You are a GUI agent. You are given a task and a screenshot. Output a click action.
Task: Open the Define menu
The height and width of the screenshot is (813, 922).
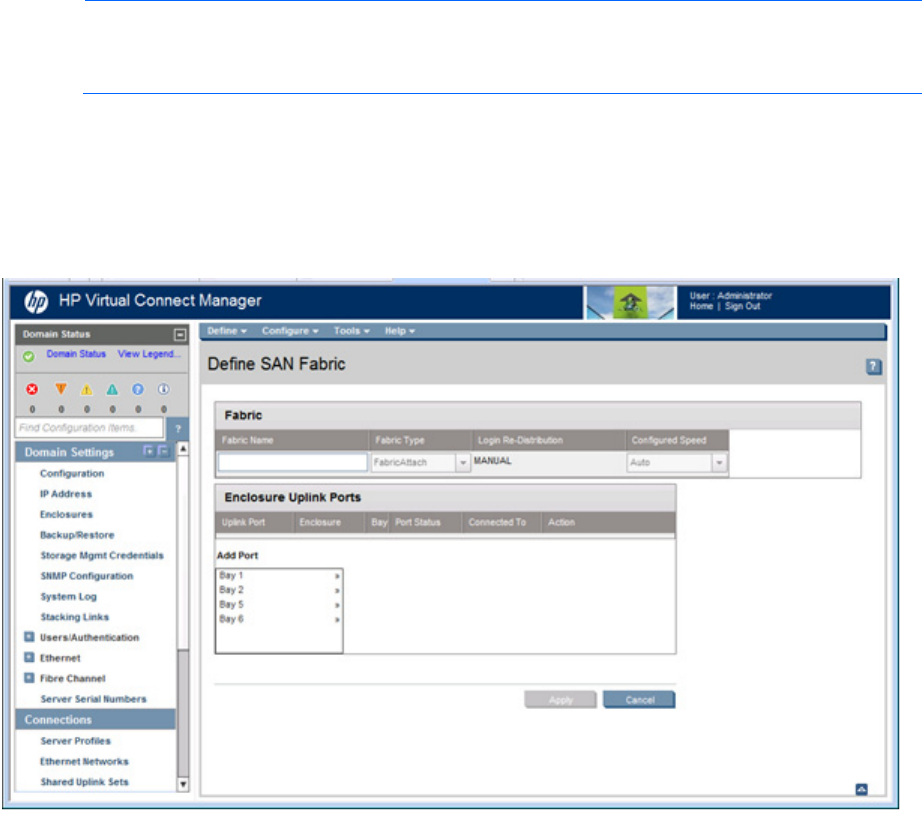227,331
